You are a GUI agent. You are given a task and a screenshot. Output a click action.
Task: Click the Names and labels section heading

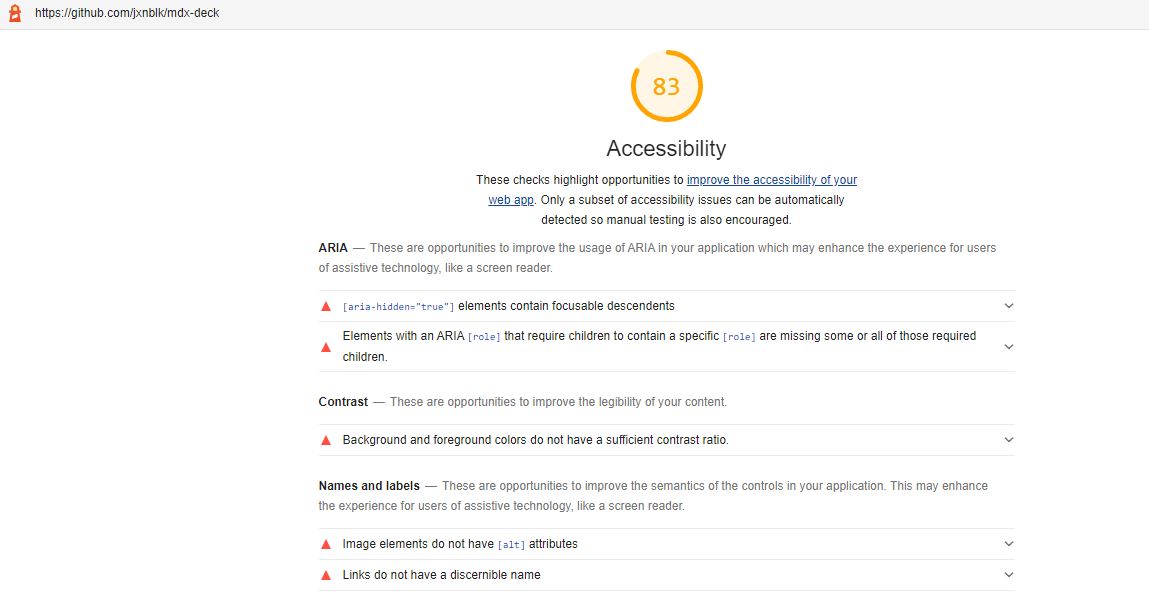coord(369,486)
